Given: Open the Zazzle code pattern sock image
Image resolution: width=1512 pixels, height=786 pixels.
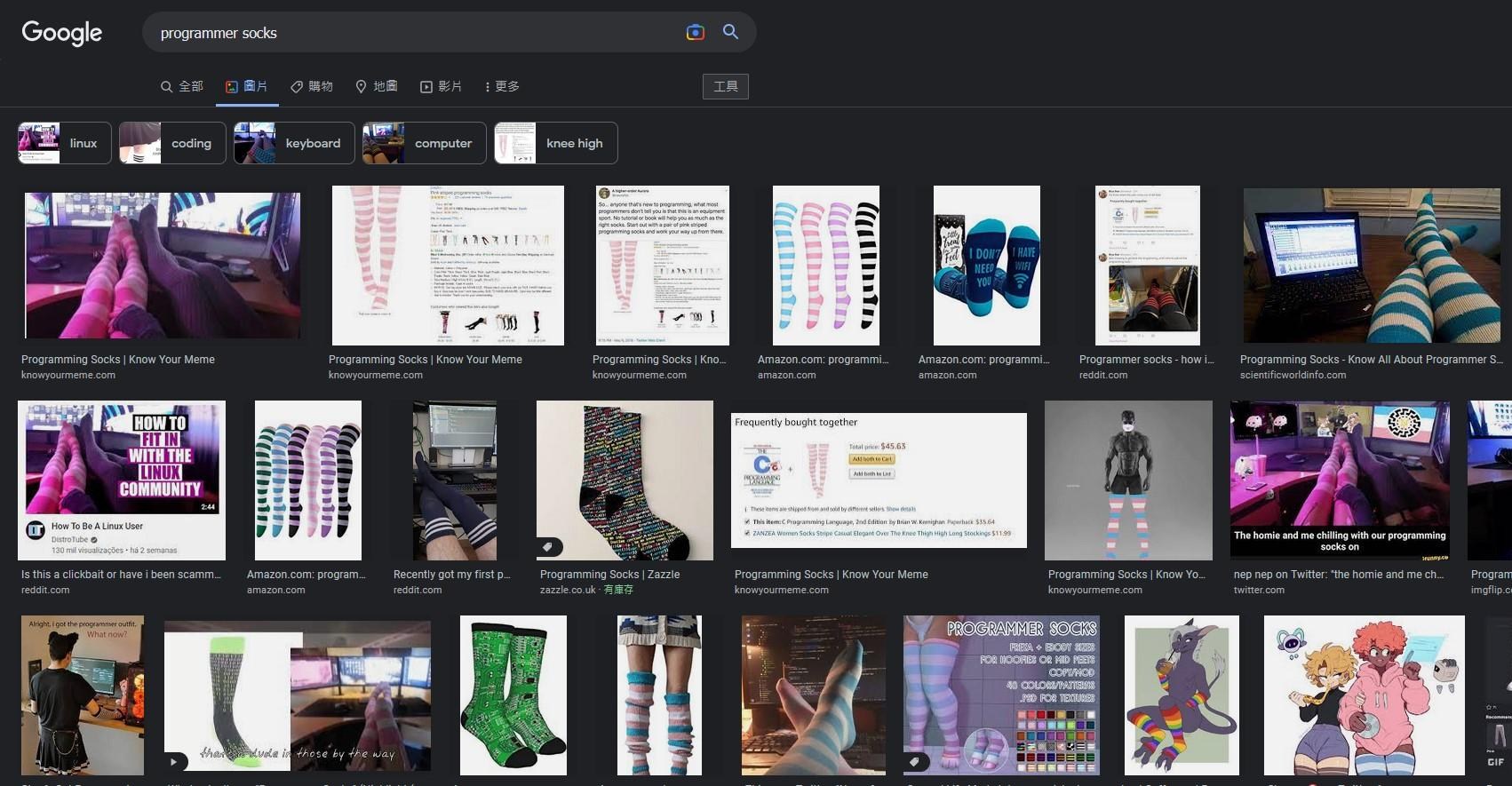Looking at the screenshot, I should (x=625, y=480).
